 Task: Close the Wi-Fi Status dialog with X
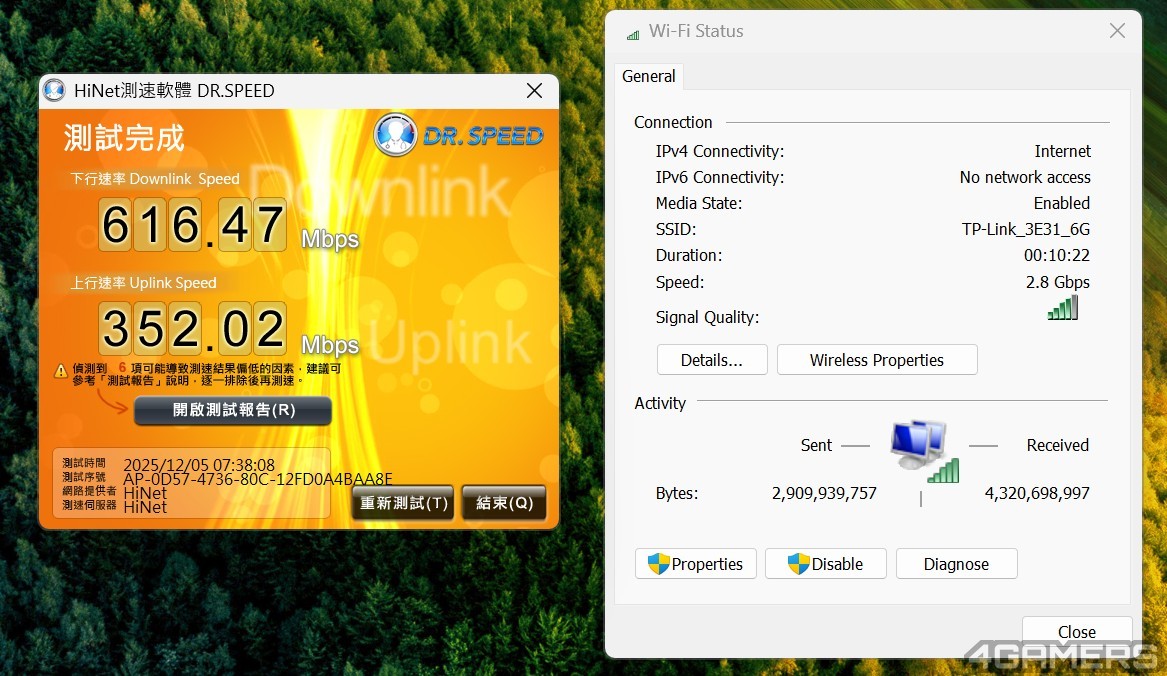coord(1118,31)
